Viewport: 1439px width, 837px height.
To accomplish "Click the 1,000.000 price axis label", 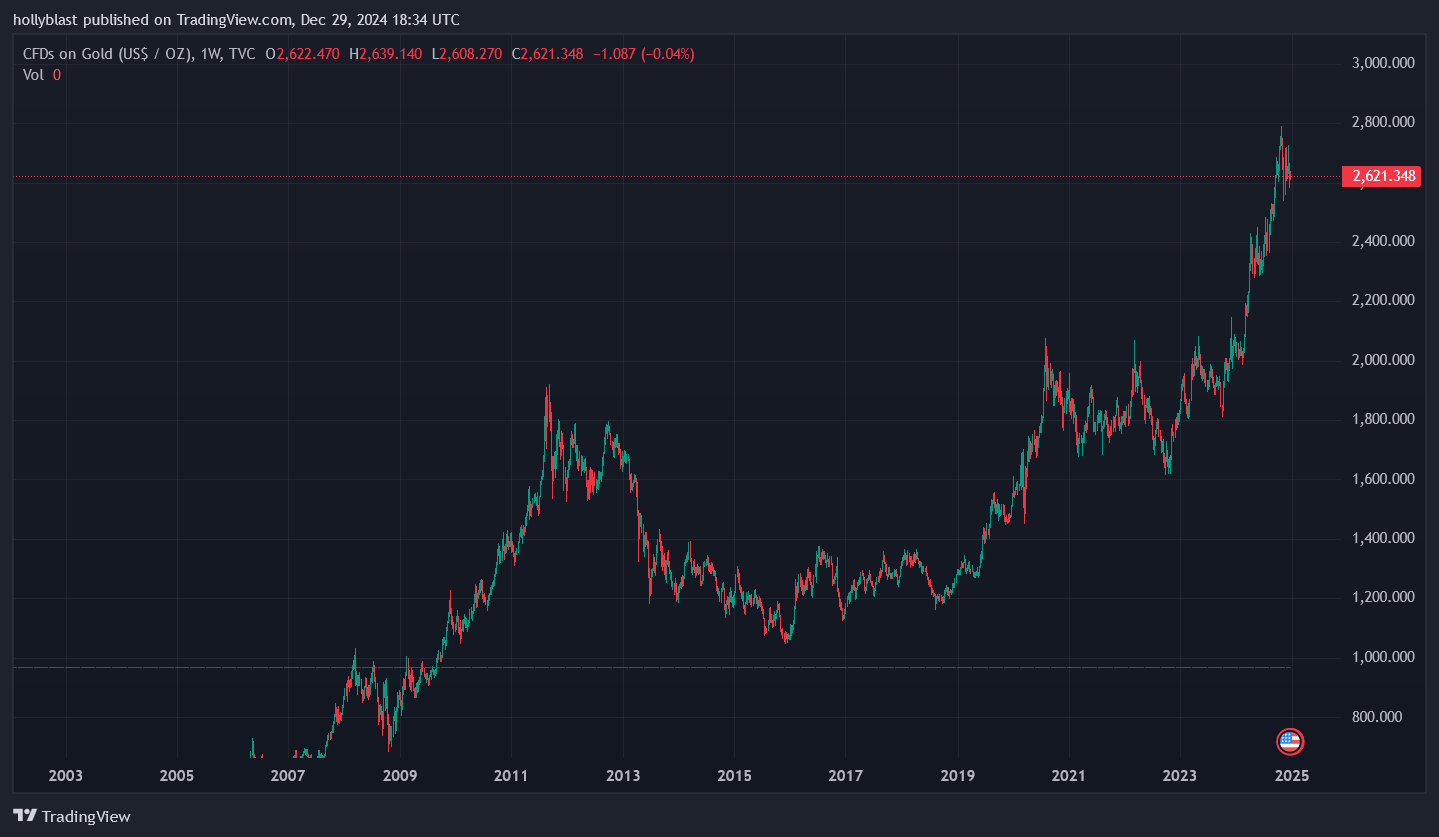I will click(1384, 657).
